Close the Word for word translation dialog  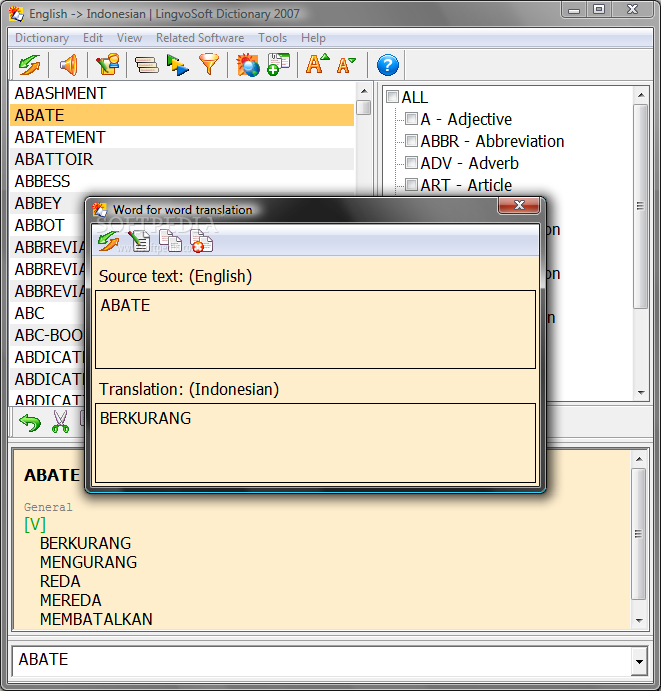(x=519, y=205)
